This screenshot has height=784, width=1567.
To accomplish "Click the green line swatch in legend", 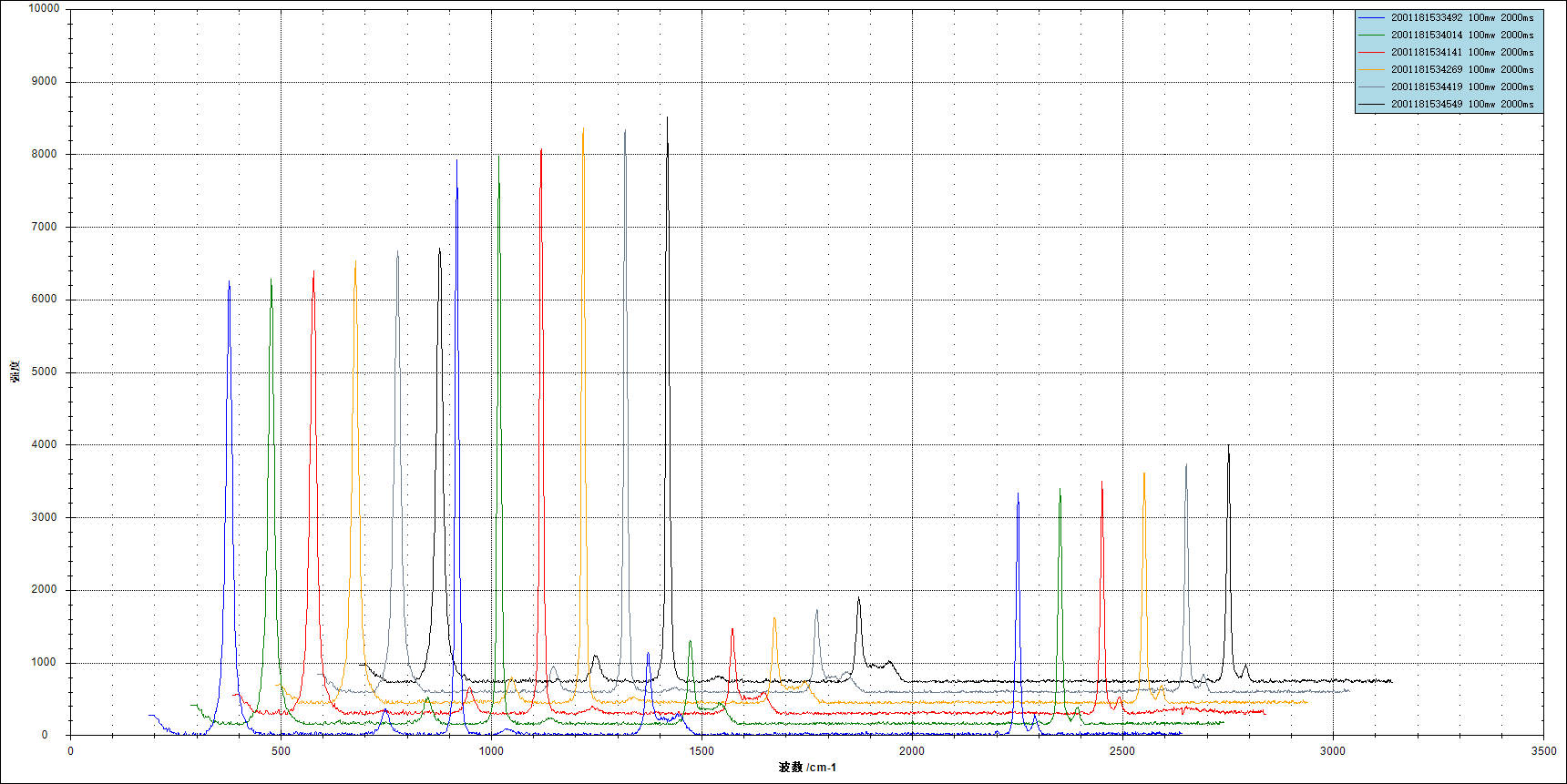I will tap(1371, 35).
